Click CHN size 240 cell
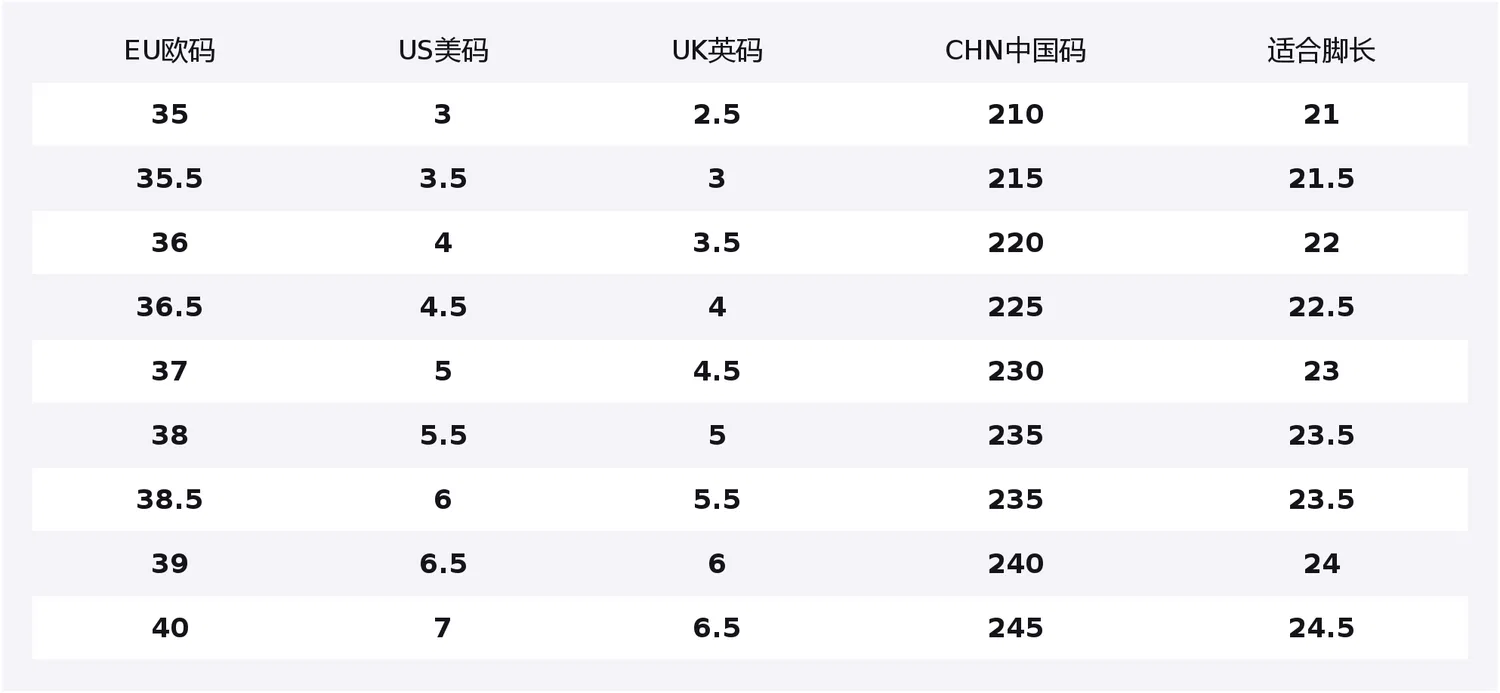This screenshot has height=693, width=1500. point(1015,564)
